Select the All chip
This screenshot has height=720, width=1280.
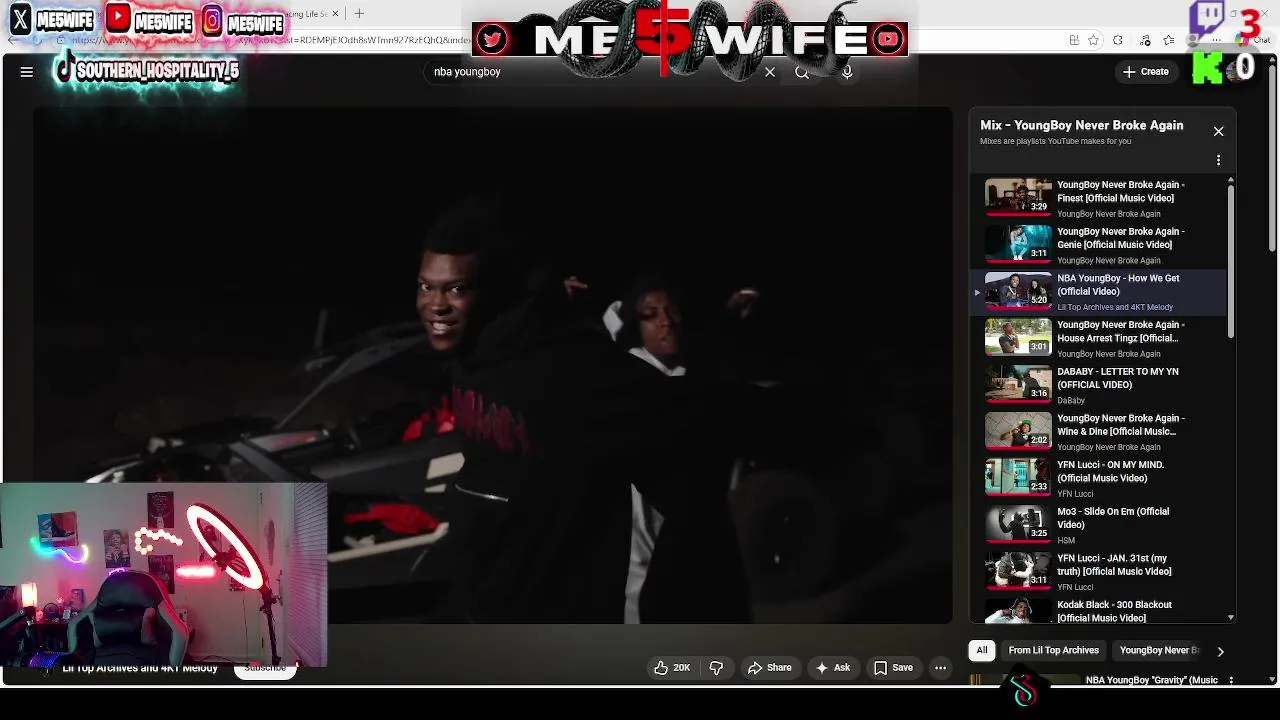coord(982,650)
